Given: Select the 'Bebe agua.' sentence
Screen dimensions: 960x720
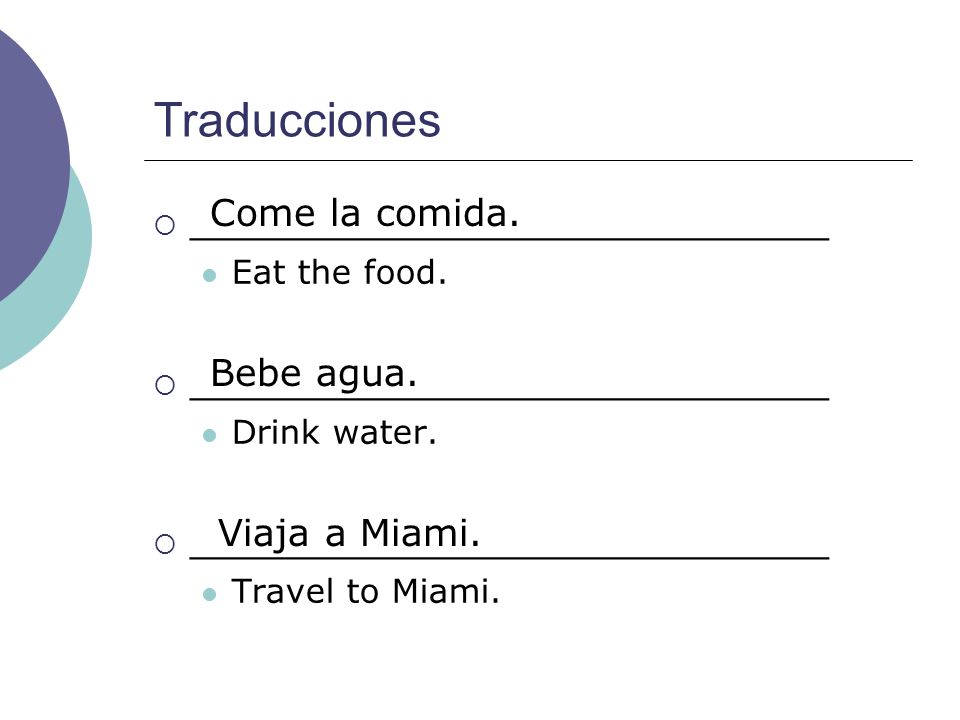Looking at the screenshot, I should click(x=313, y=373).
